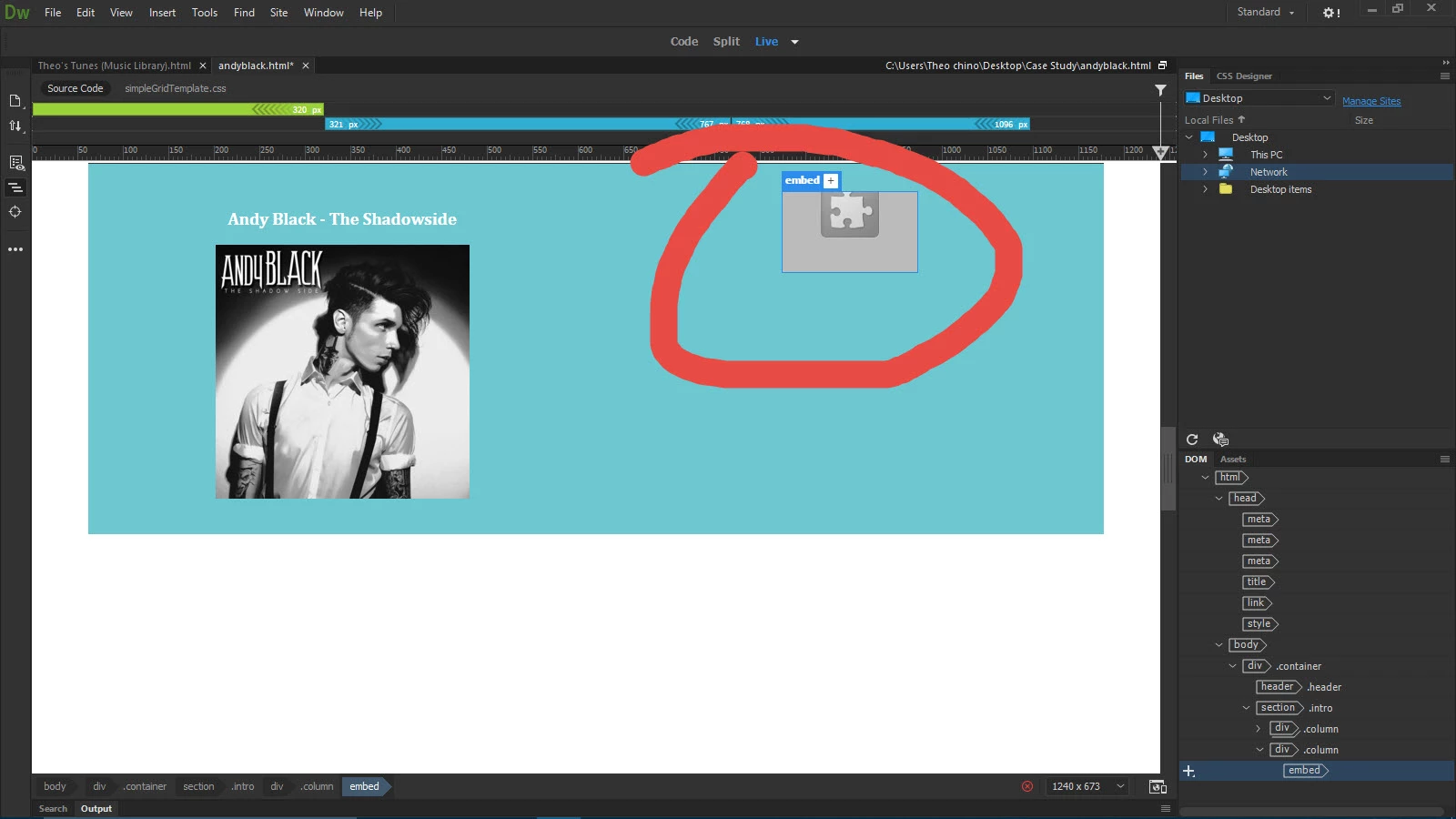This screenshot has height=819, width=1456.
Task: Click the Andy Black album cover image
Action: 342,371
